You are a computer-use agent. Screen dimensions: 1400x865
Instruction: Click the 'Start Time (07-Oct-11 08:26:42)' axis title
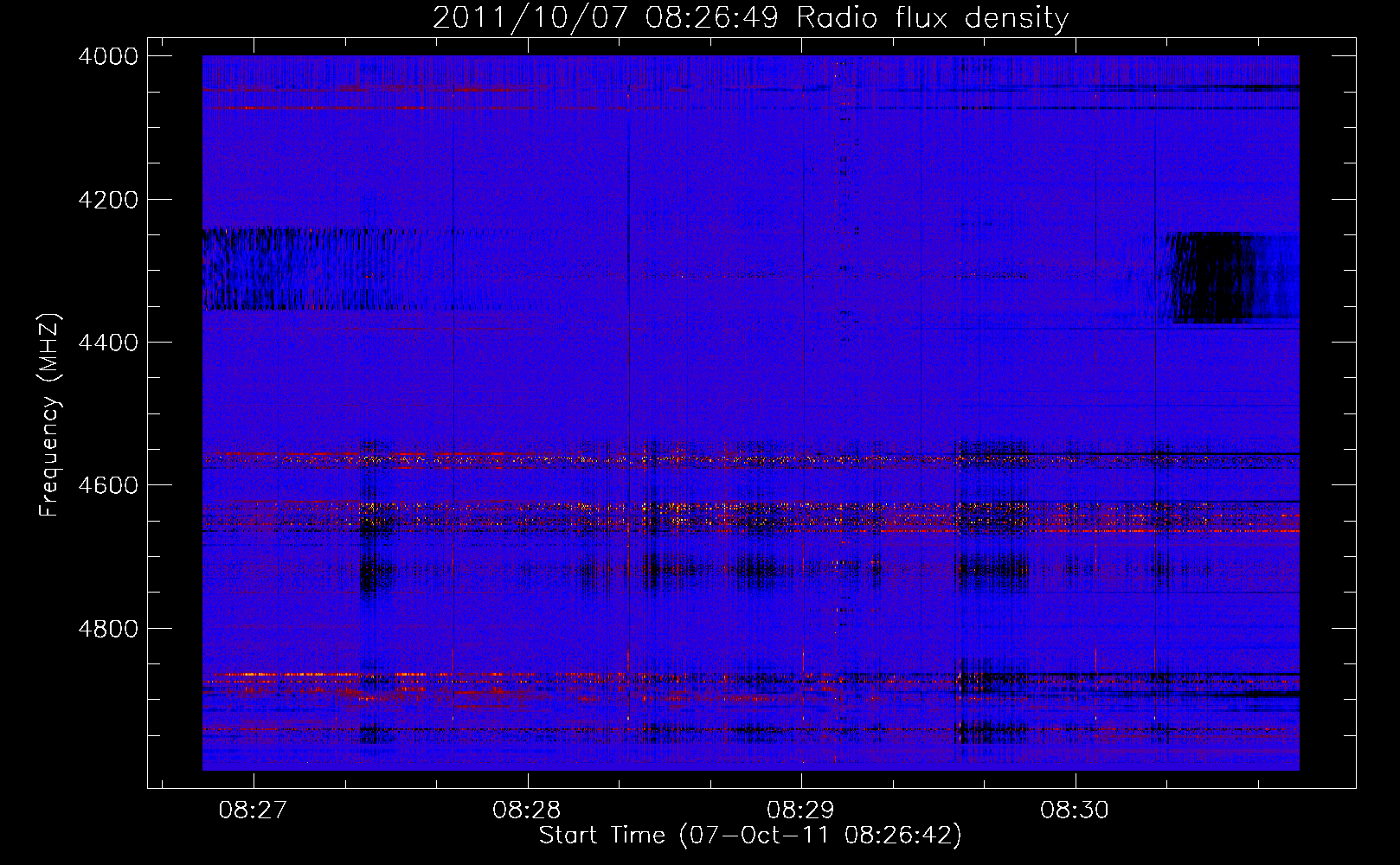(750, 836)
